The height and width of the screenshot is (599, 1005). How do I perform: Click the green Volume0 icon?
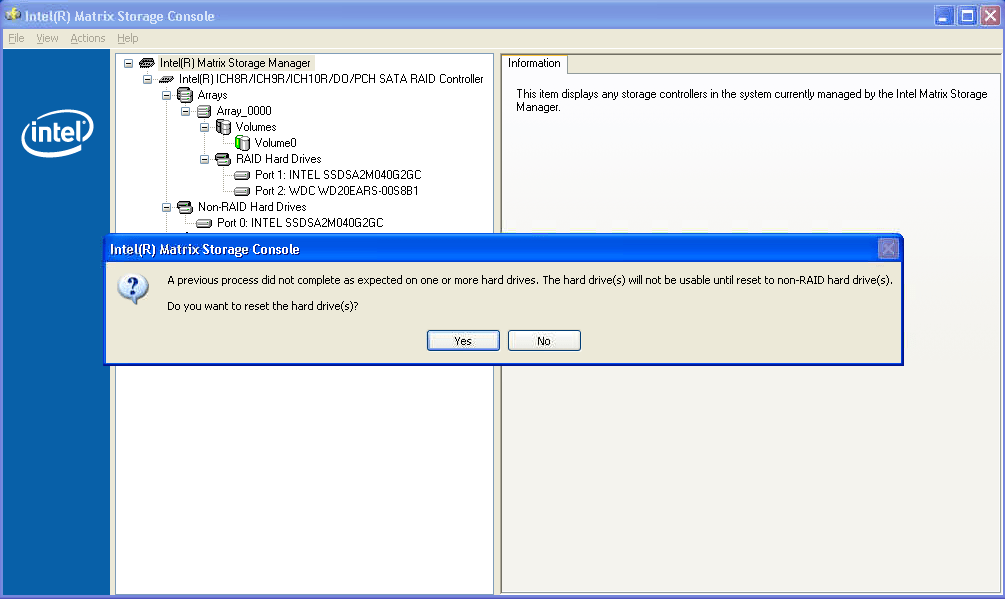coord(242,143)
